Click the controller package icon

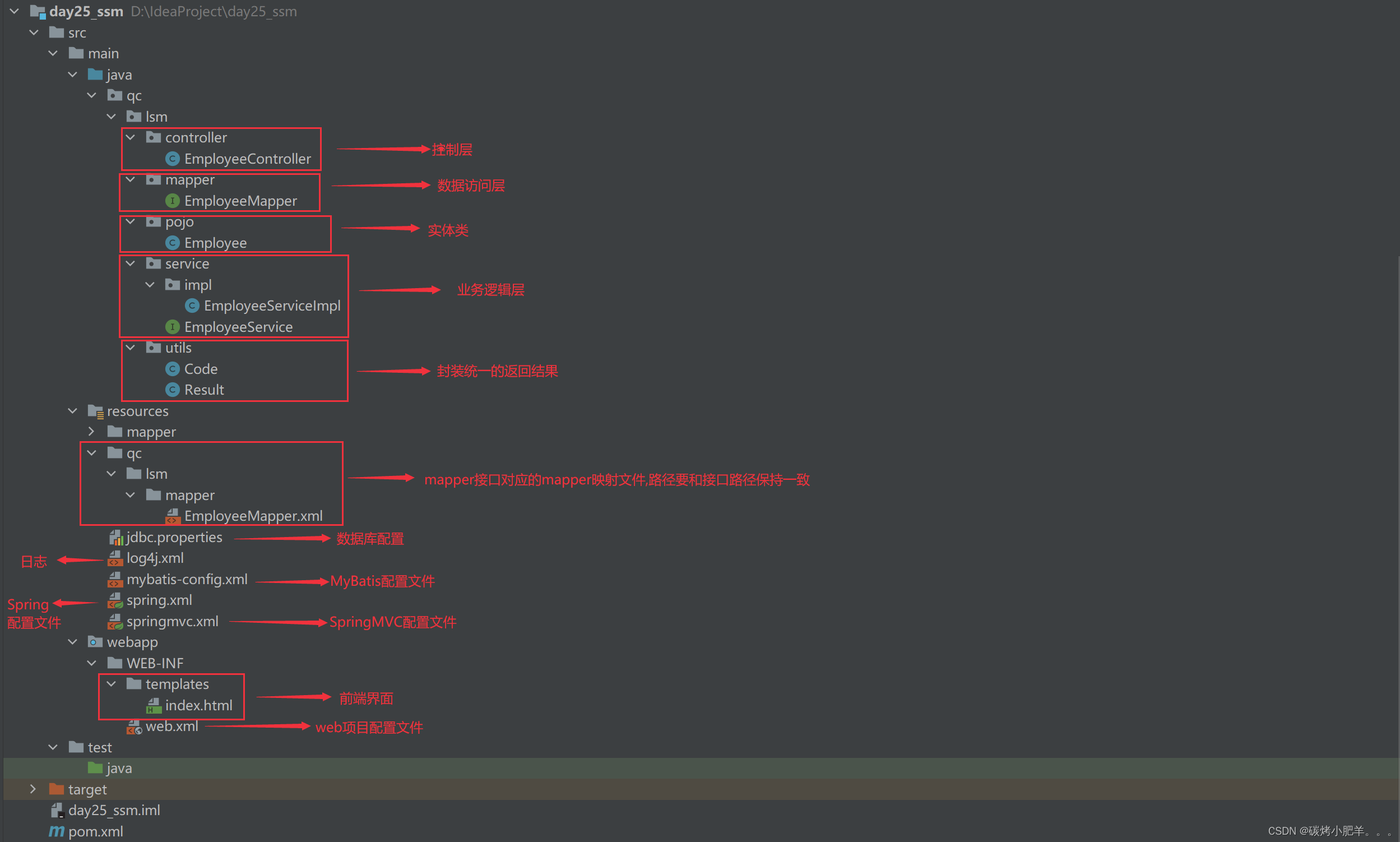pos(153,137)
